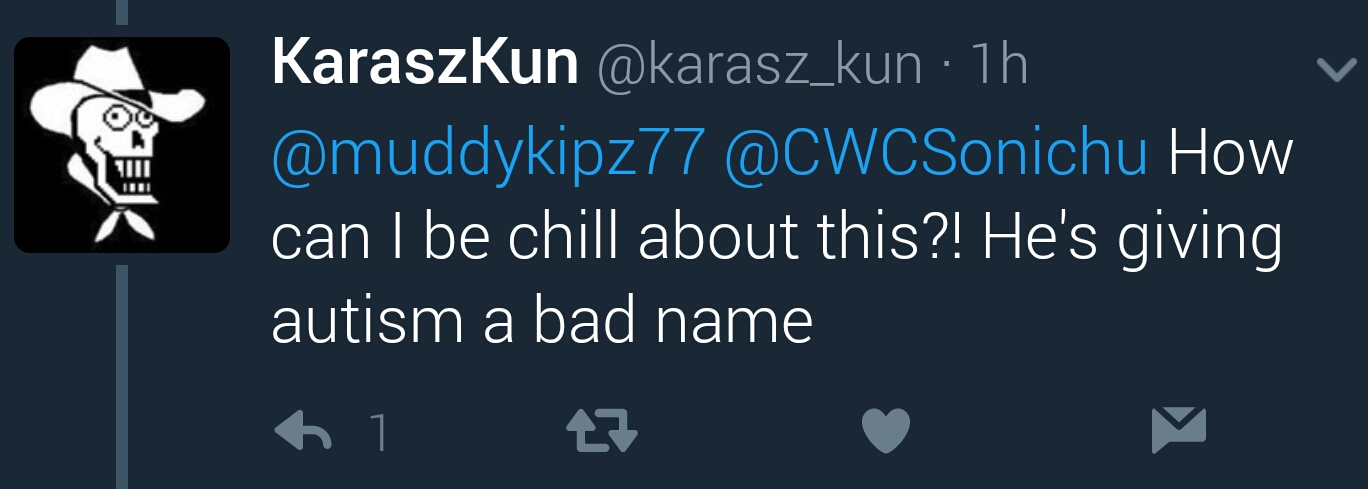Retweet this tweet using the retweet icon
The image size is (1368, 489).
pyautogui.click(x=602, y=432)
